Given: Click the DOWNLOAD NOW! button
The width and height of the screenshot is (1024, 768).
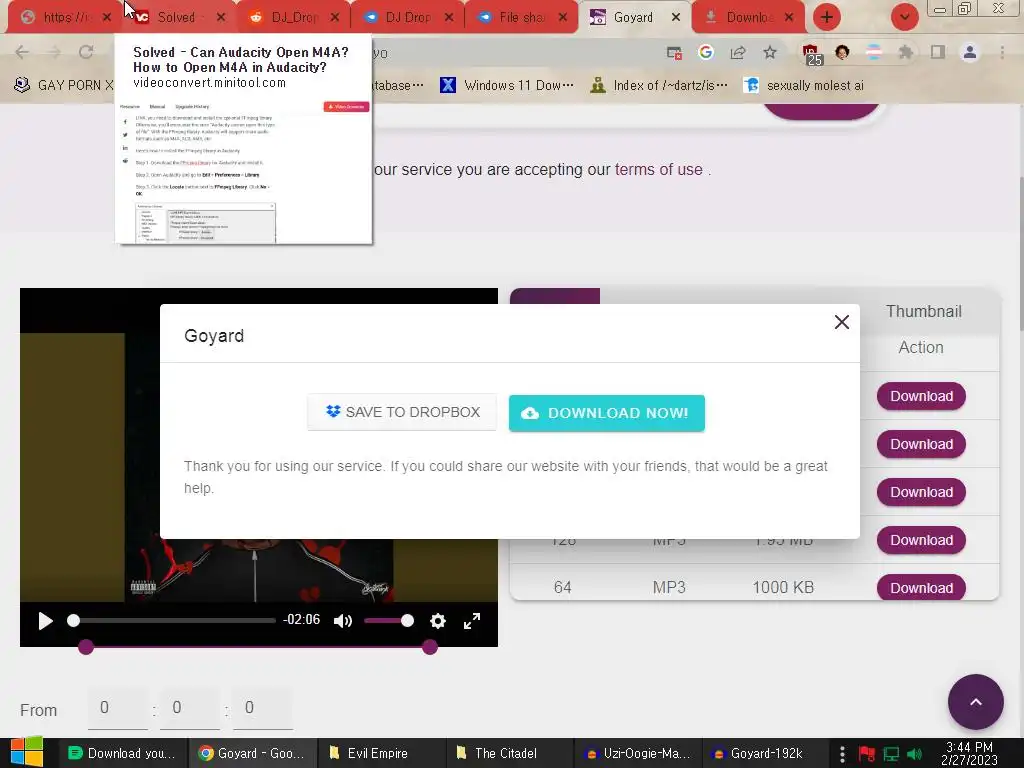Looking at the screenshot, I should (x=607, y=413).
